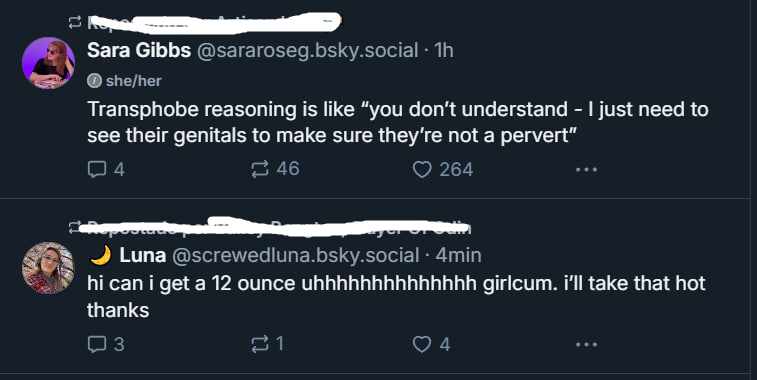Open the 1h timestamp on Sara's post
The height and width of the screenshot is (380, 757).
click(444, 50)
